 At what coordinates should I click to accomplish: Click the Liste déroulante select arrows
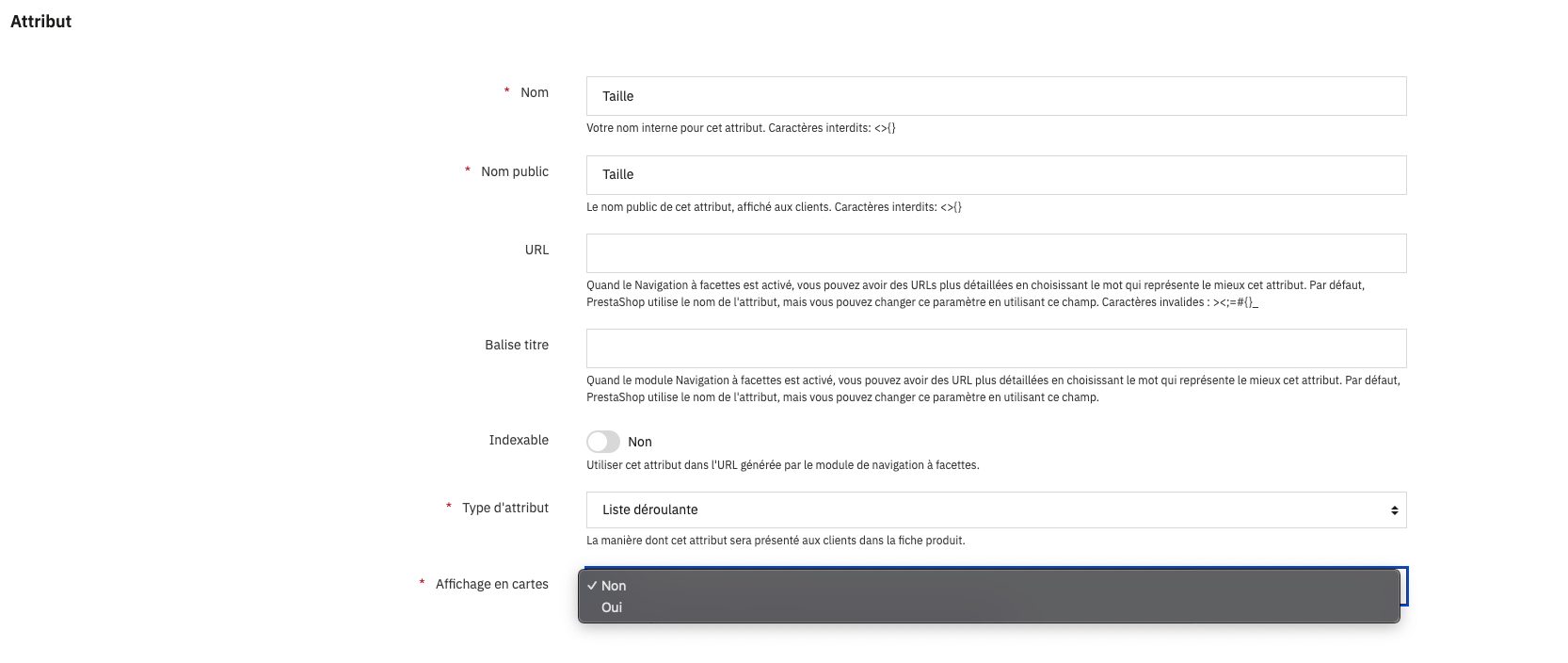(x=1394, y=510)
